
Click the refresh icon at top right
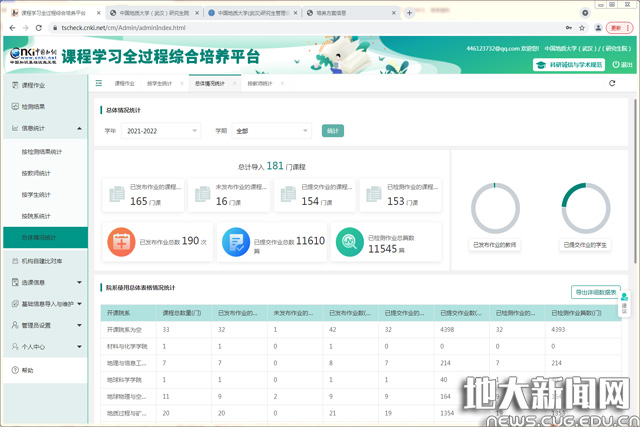click(x=612, y=83)
